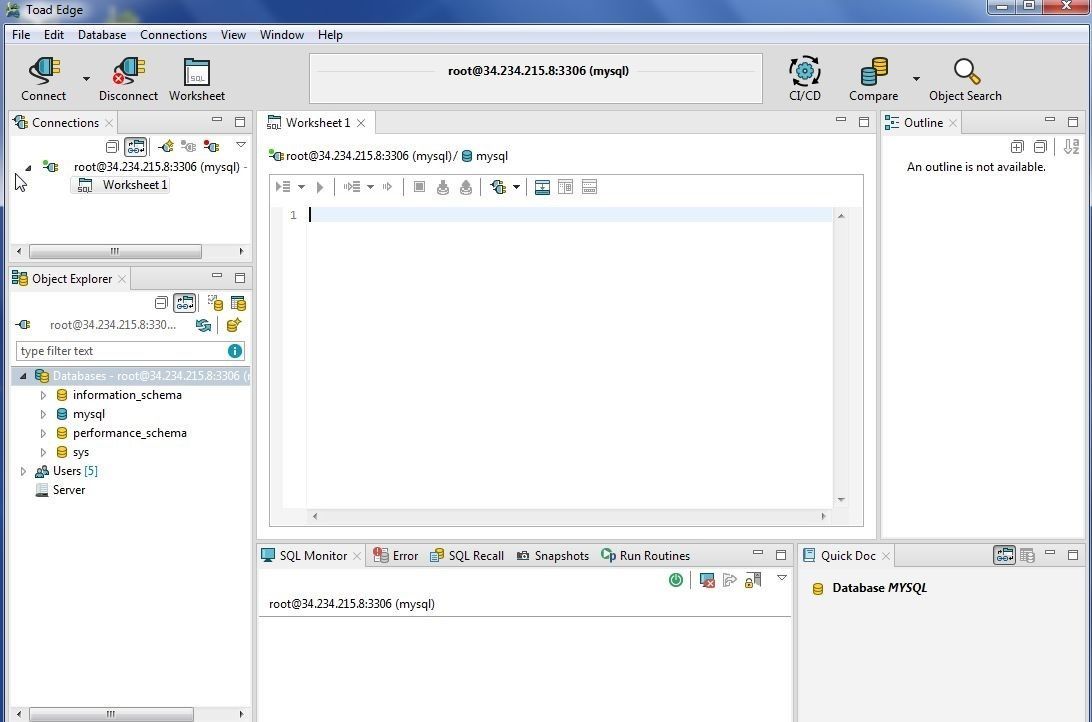
Task: Expand the performance_schema database
Action: coord(43,433)
